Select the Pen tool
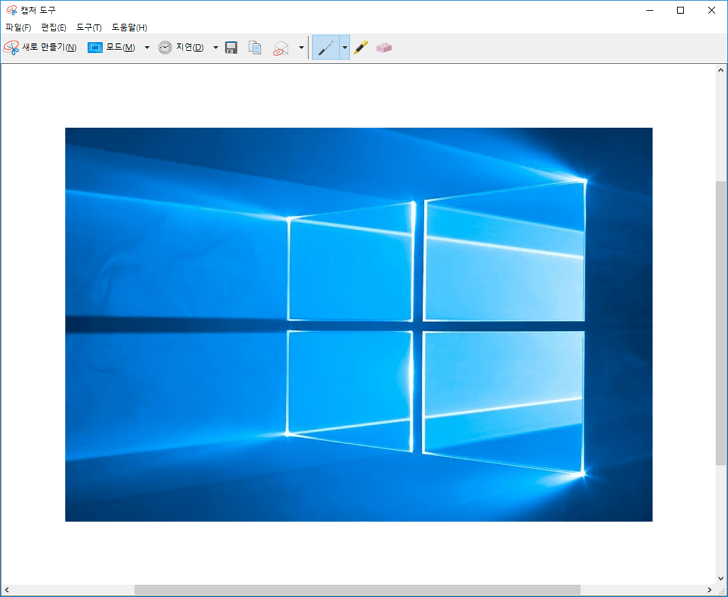The image size is (728, 597). (x=326, y=47)
